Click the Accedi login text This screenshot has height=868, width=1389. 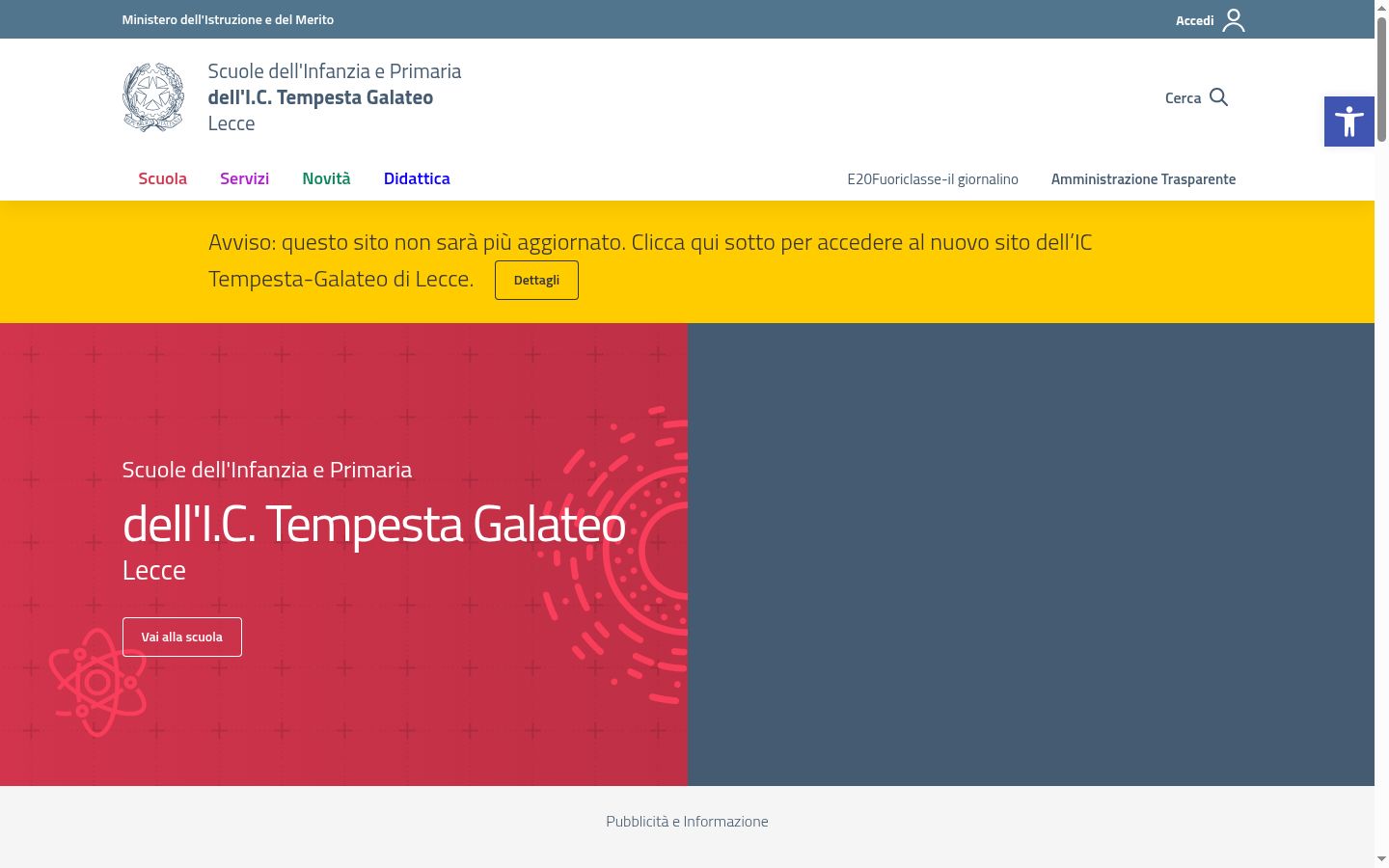coord(1194,20)
